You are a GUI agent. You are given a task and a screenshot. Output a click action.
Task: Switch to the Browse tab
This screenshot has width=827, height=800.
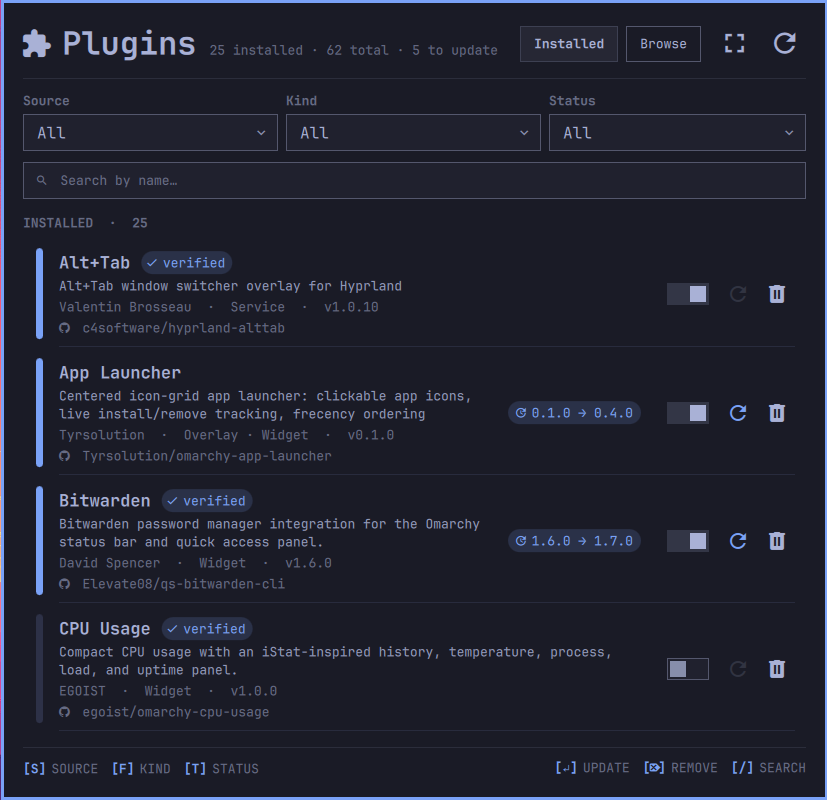click(663, 44)
